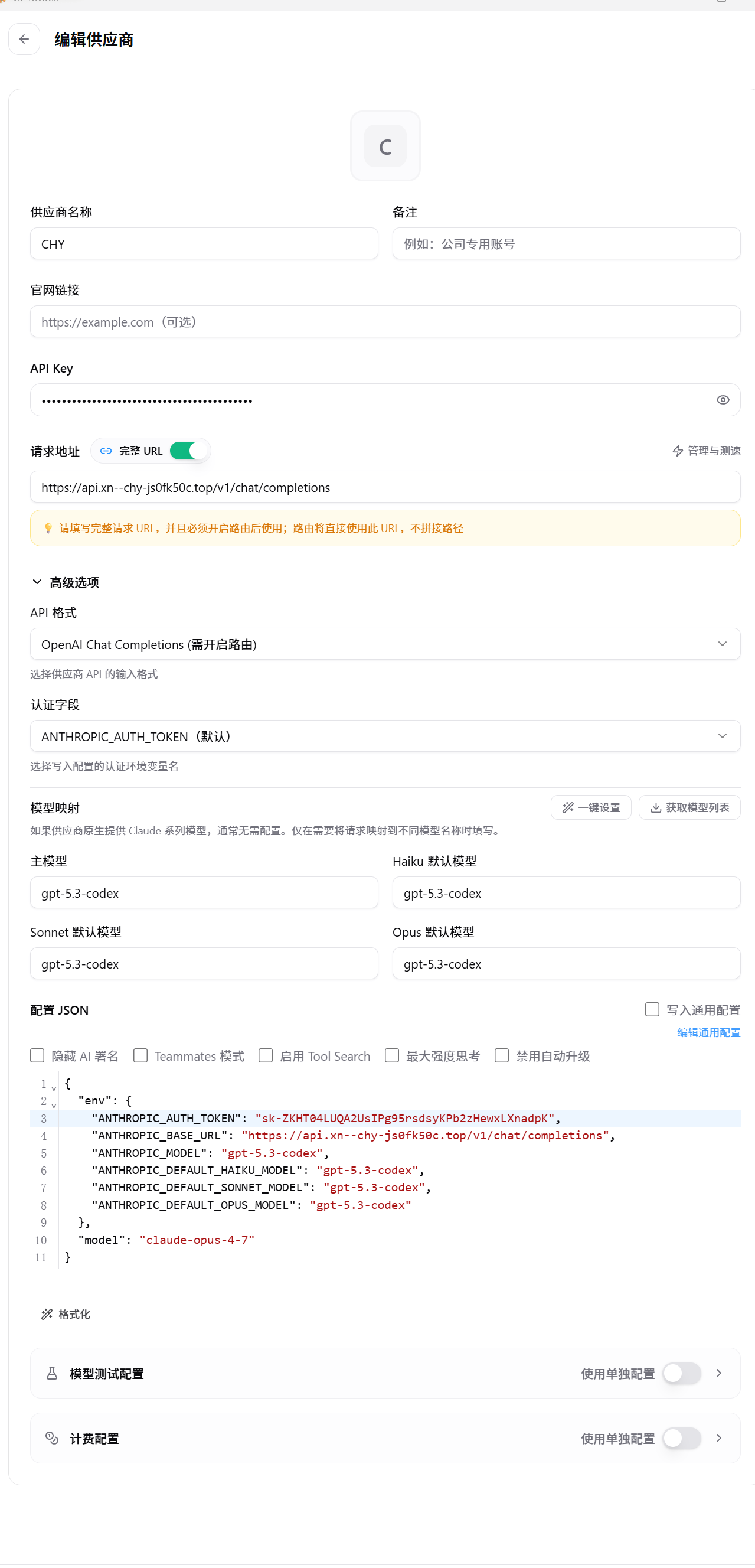Check the 写入通用配置 checkbox
The image size is (755, 1568).
(x=652, y=1009)
